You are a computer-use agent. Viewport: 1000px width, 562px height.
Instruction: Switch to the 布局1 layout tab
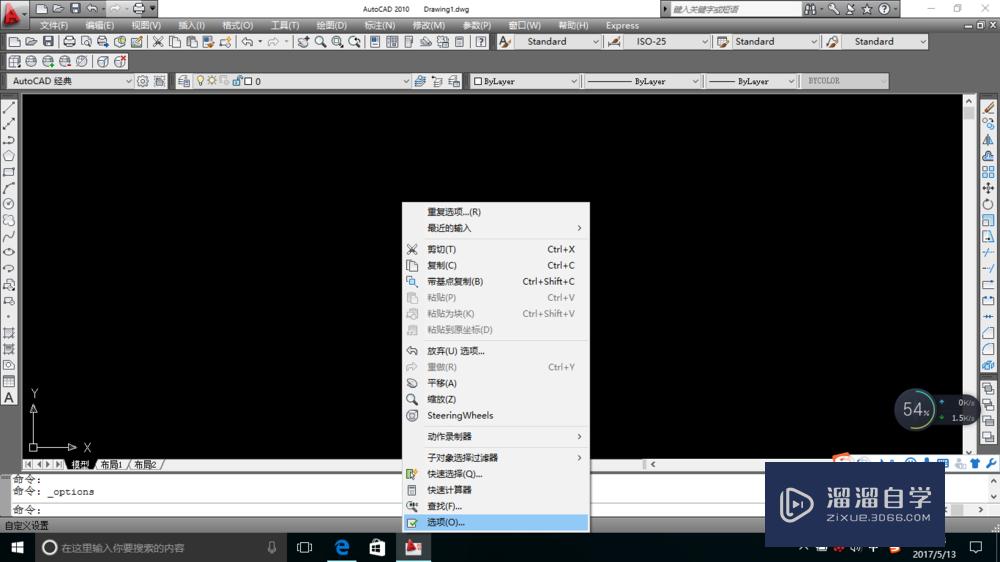click(x=112, y=464)
